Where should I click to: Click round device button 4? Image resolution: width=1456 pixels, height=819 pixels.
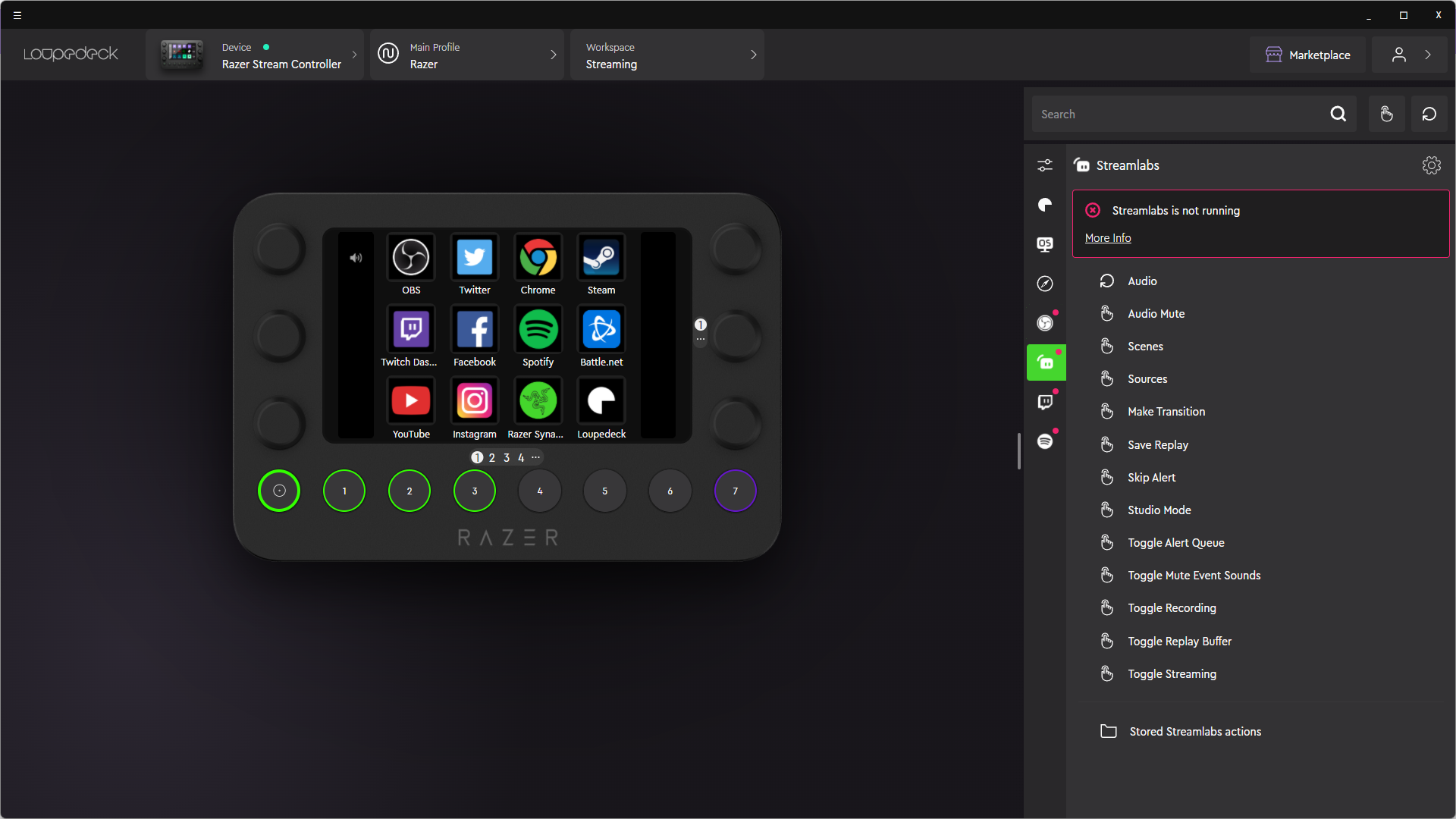coord(540,491)
